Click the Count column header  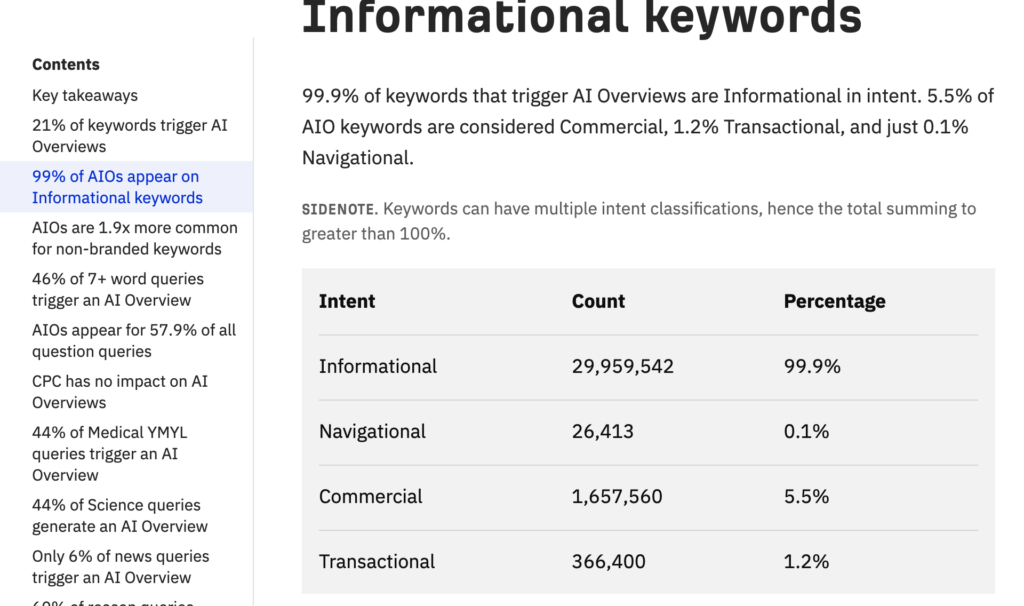pyautogui.click(x=598, y=301)
